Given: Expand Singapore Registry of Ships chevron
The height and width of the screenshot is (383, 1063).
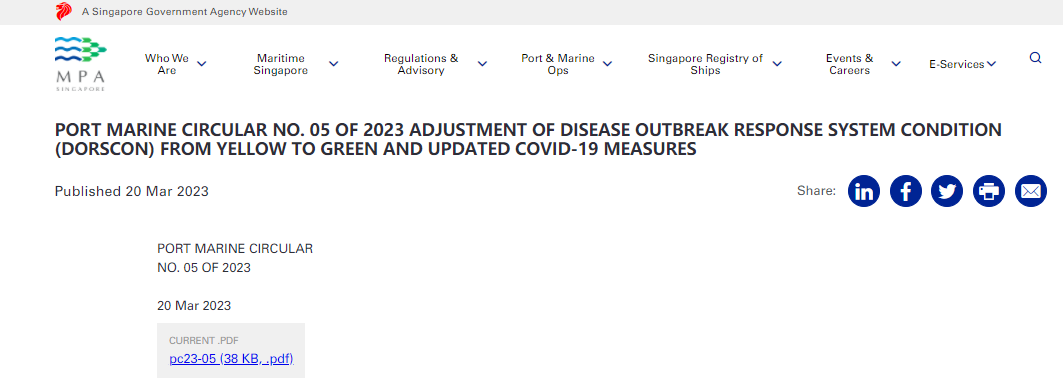Looking at the screenshot, I should 777,64.
